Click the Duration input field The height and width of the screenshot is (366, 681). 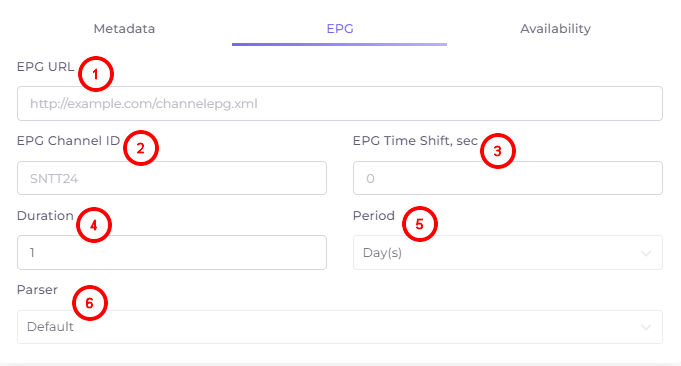point(172,252)
